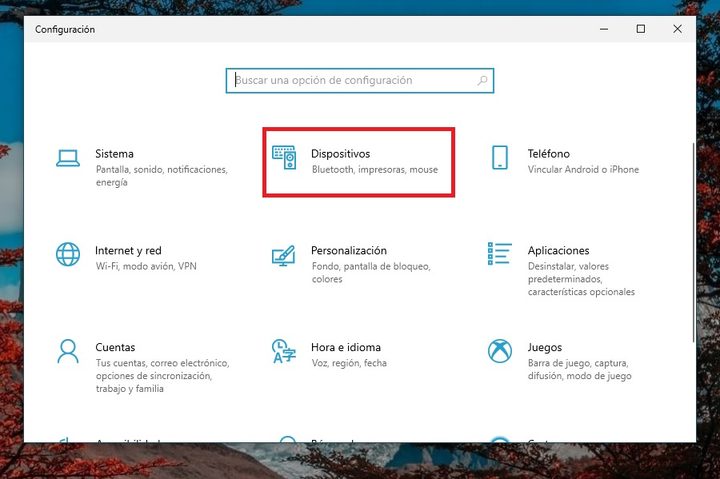Click the search magnifier icon
720x479 pixels.
482,80
